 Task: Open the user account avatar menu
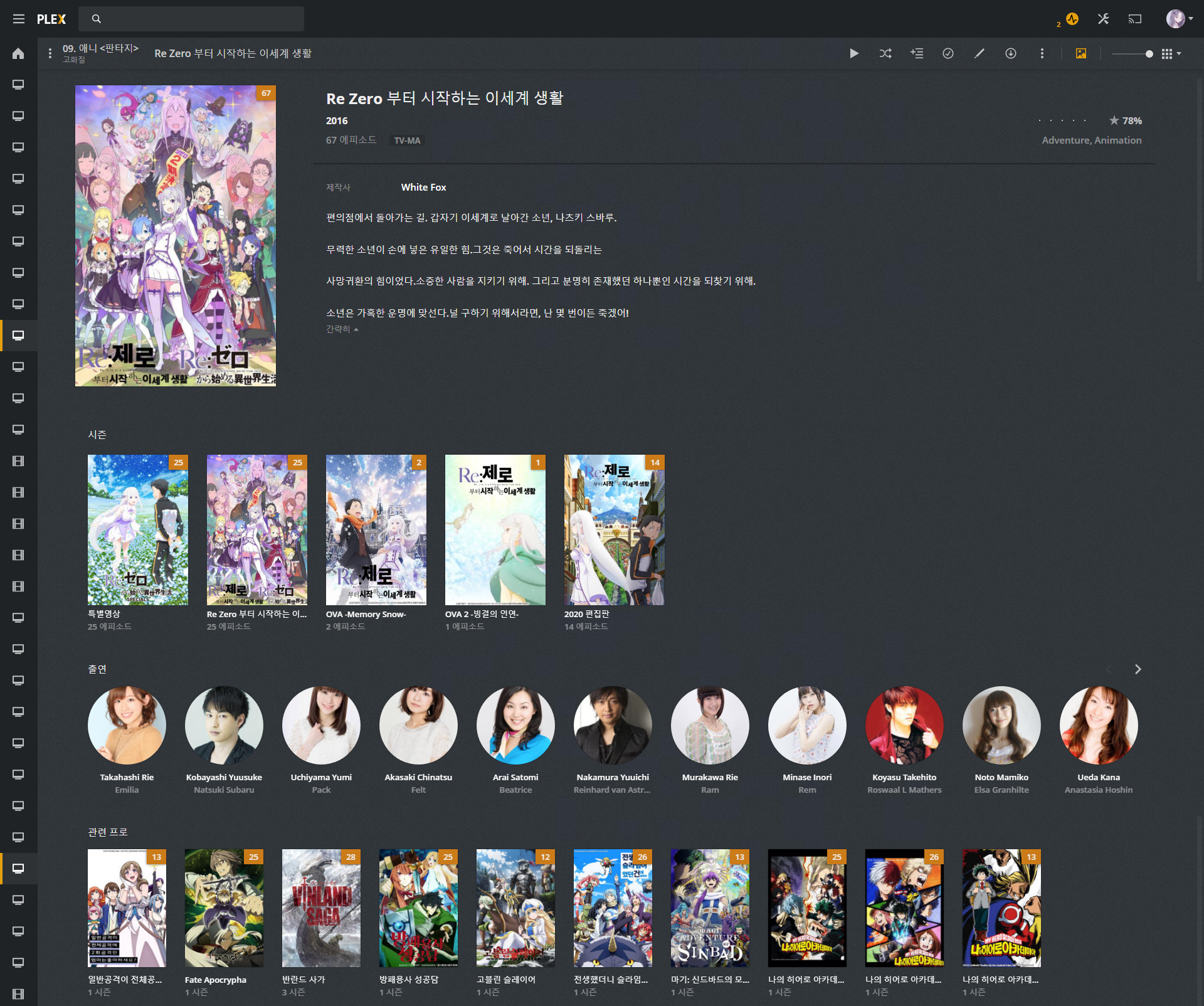pyautogui.click(x=1179, y=19)
